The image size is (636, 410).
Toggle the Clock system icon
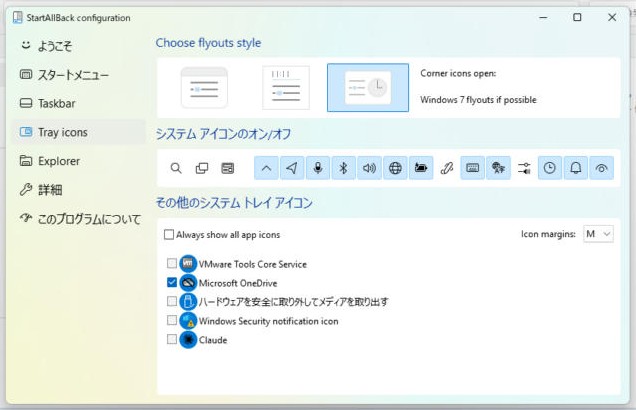[x=550, y=168]
